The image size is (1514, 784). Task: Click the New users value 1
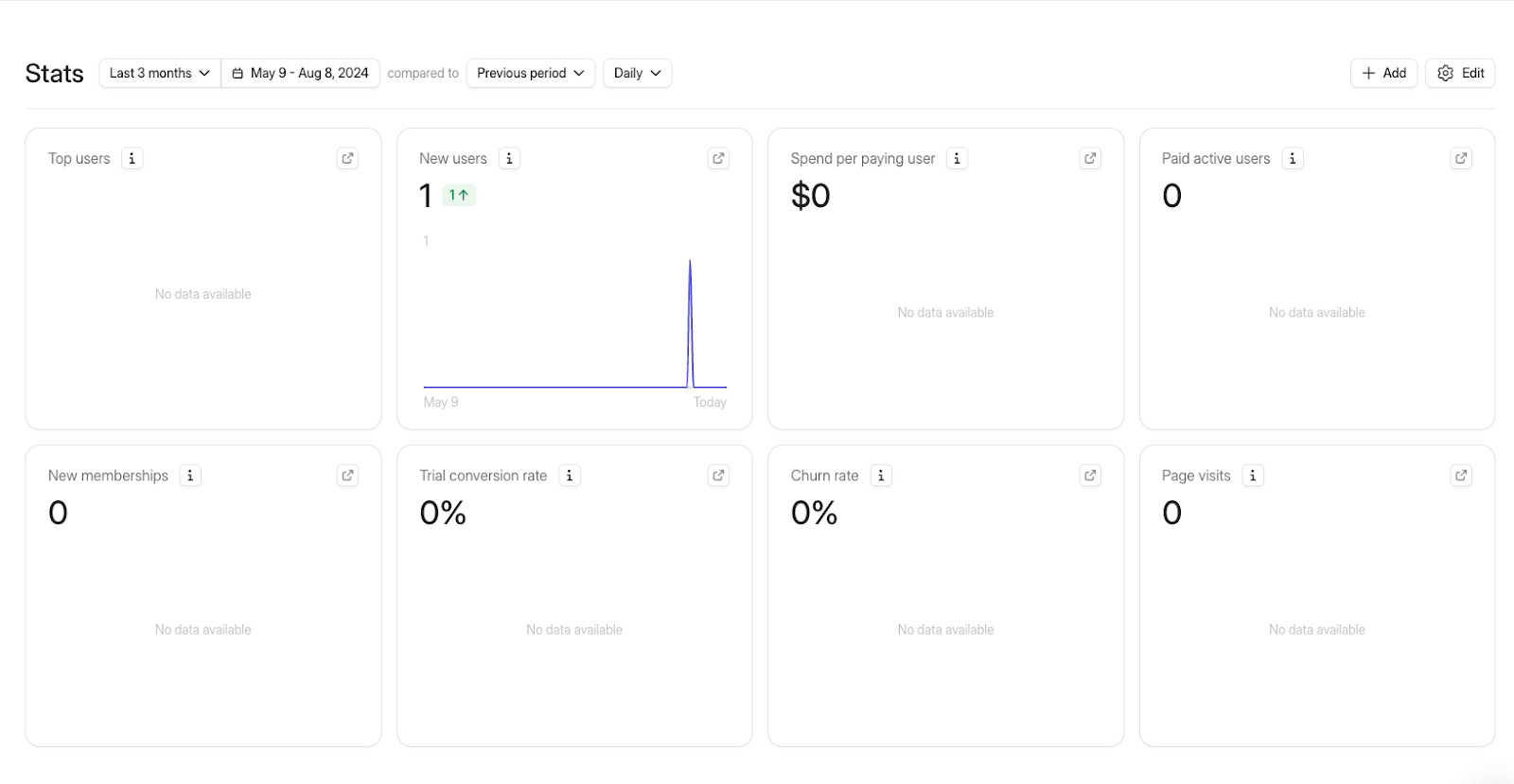(x=426, y=196)
